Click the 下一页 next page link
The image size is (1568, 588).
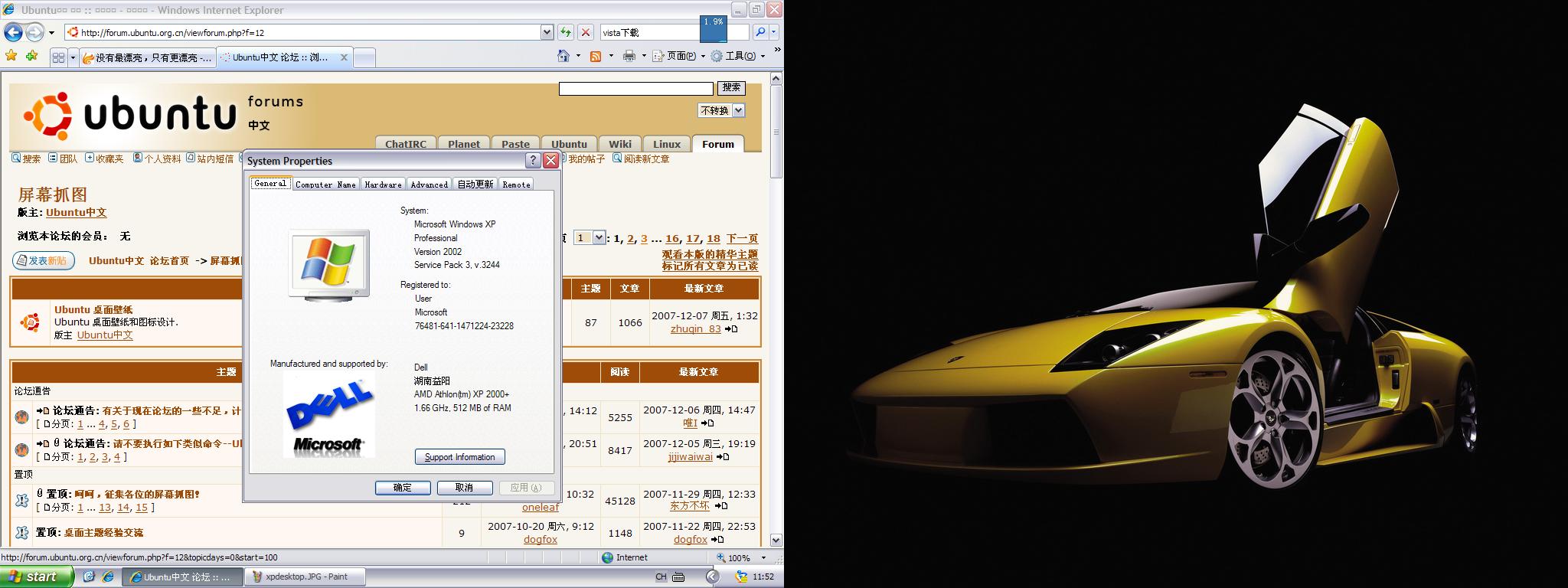(742, 239)
